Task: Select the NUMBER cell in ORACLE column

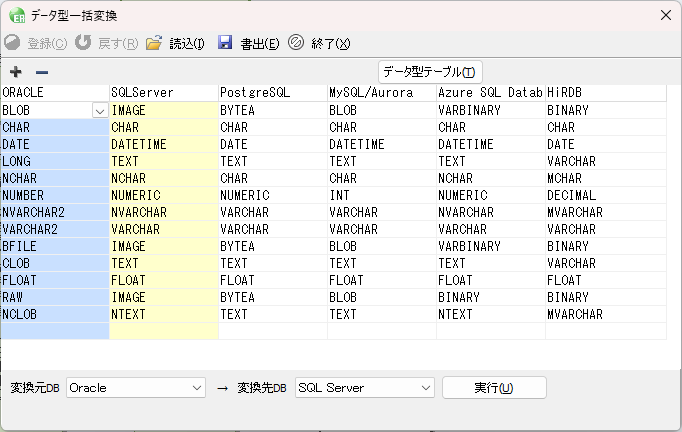Action: 55,195
